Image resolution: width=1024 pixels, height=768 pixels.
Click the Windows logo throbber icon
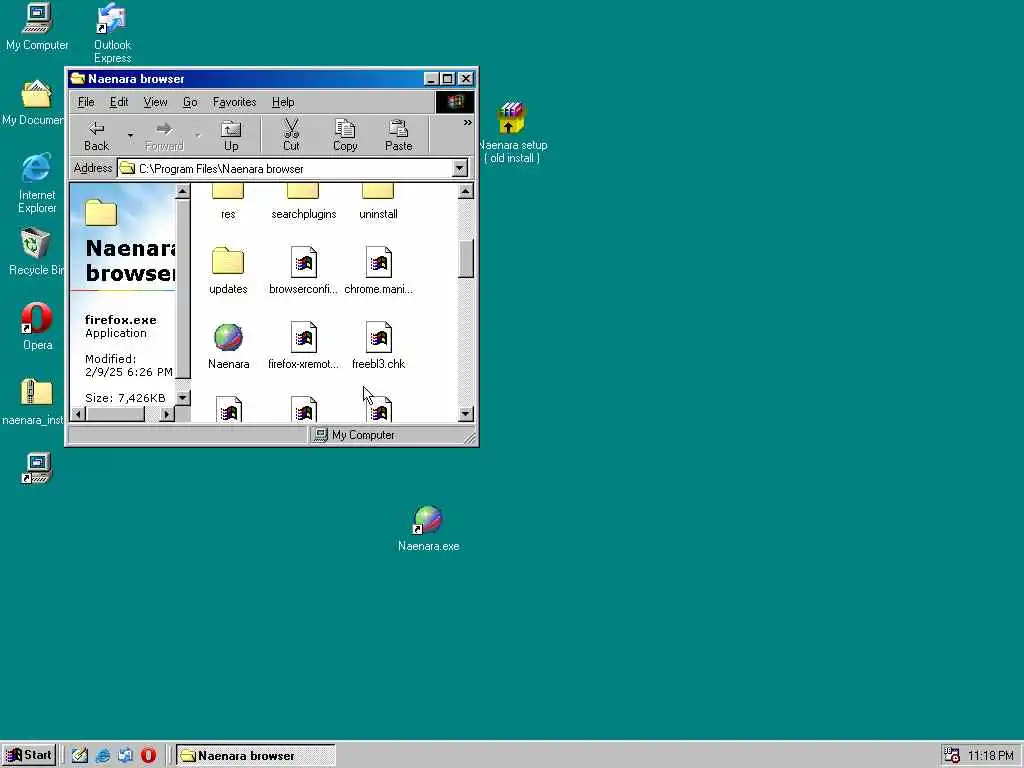tap(455, 102)
